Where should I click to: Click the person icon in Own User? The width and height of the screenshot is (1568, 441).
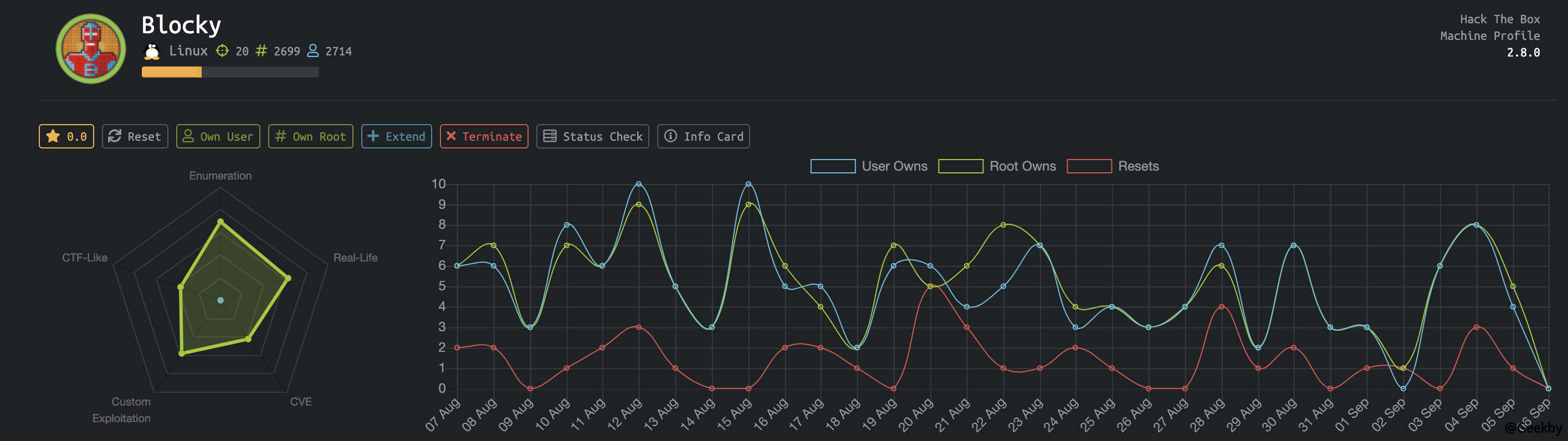(188, 136)
